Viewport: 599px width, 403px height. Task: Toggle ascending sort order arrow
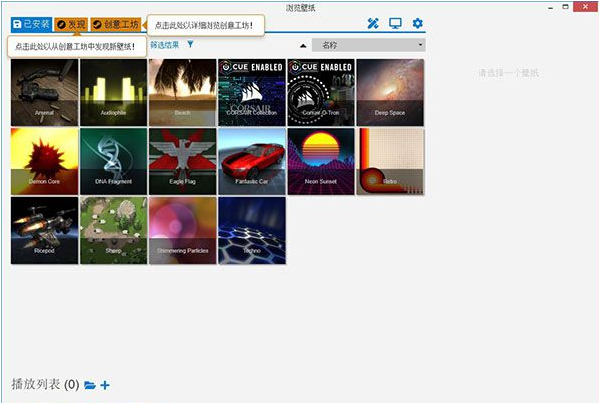303,46
